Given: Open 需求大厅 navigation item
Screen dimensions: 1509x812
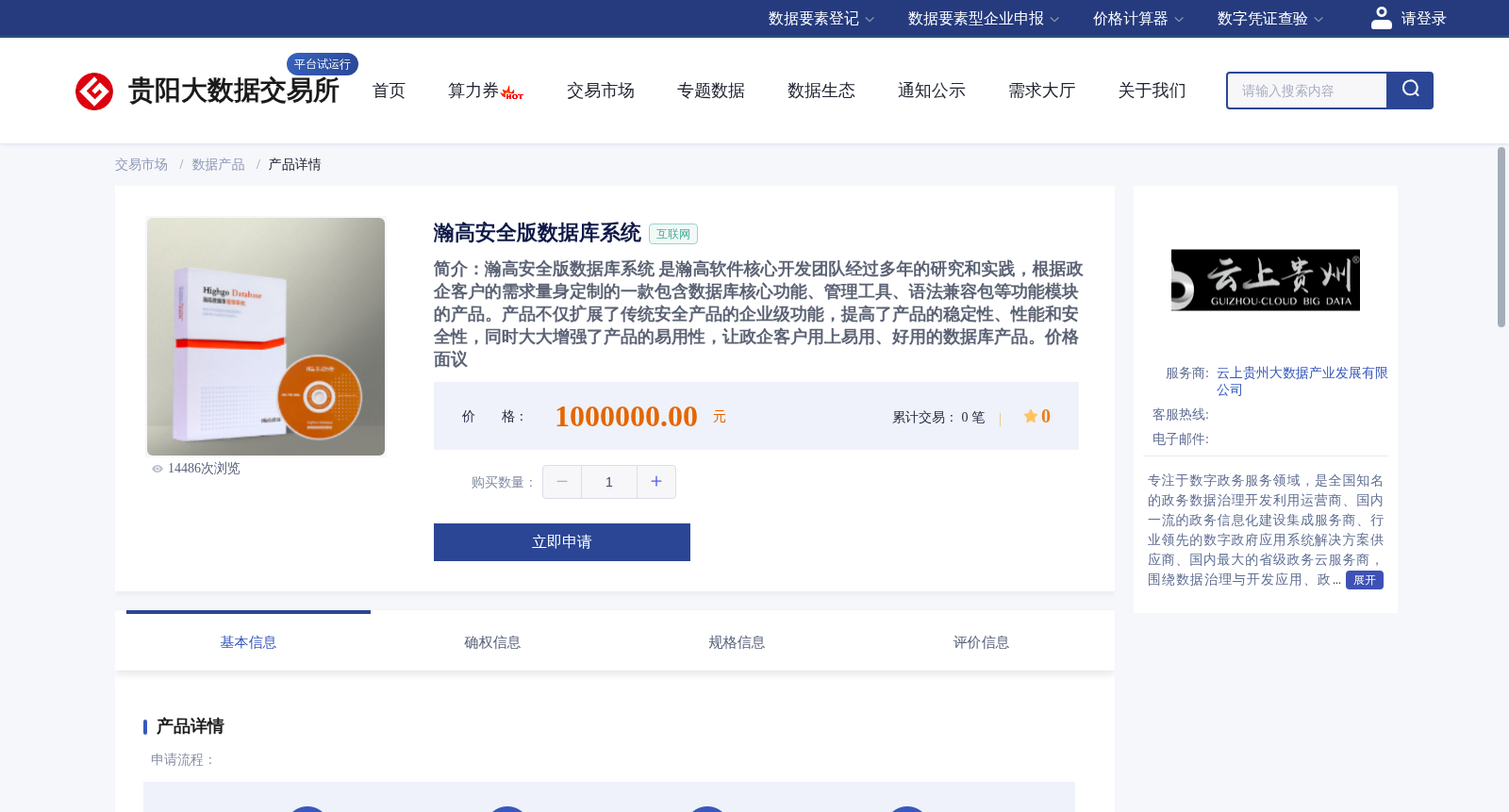Looking at the screenshot, I should [1042, 91].
